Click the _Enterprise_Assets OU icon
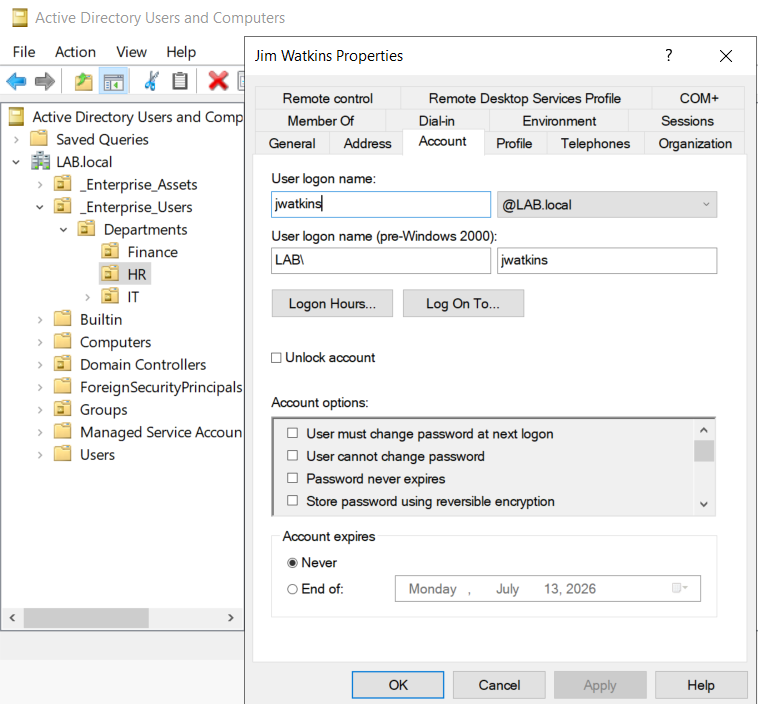 coord(63,184)
